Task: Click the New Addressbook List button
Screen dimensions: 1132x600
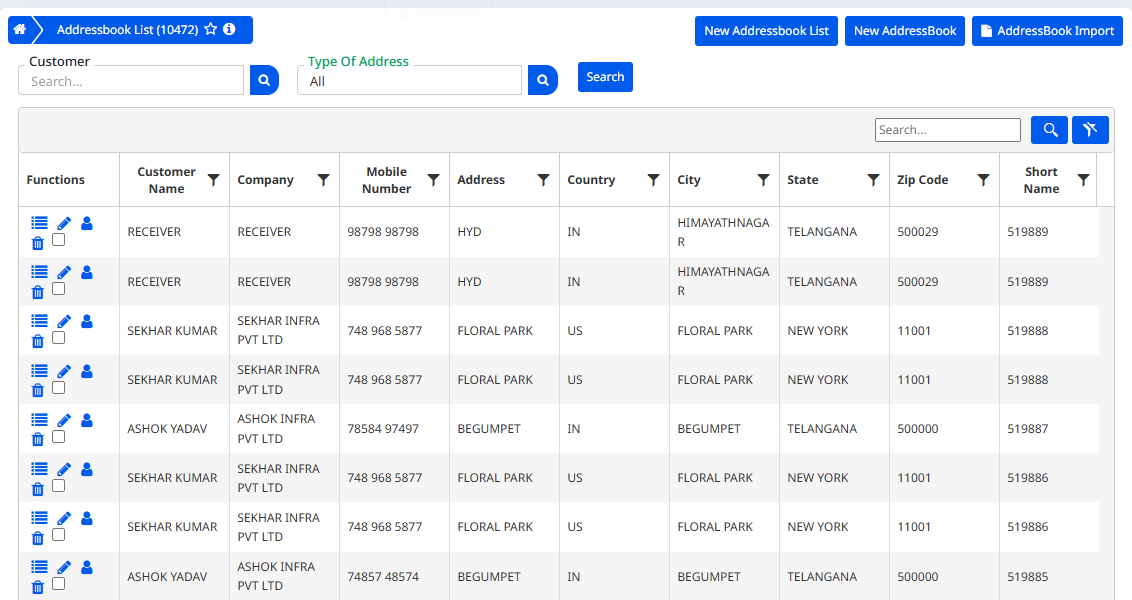Action: (766, 31)
